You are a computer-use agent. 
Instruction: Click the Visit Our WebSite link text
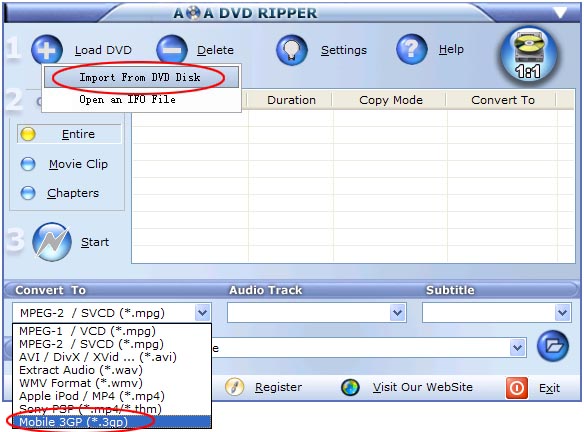pyautogui.click(x=422, y=387)
